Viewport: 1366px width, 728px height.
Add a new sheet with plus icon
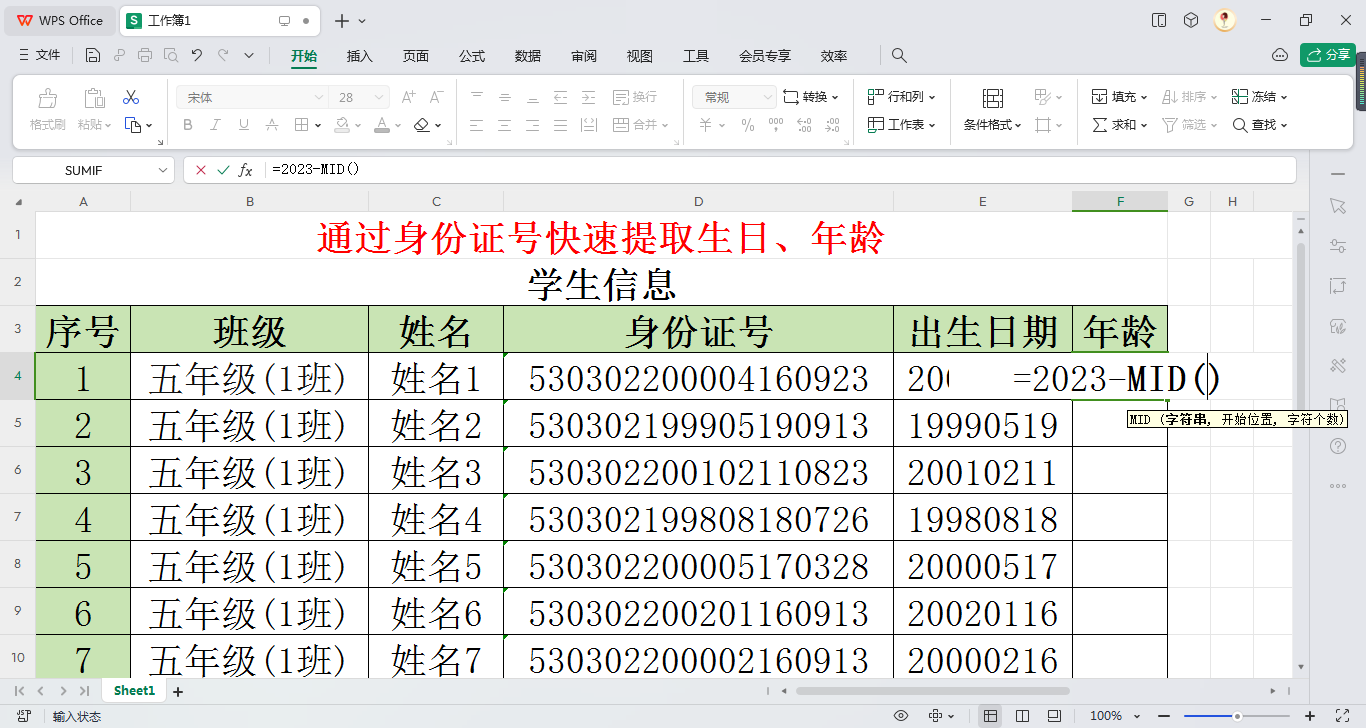click(178, 691)
